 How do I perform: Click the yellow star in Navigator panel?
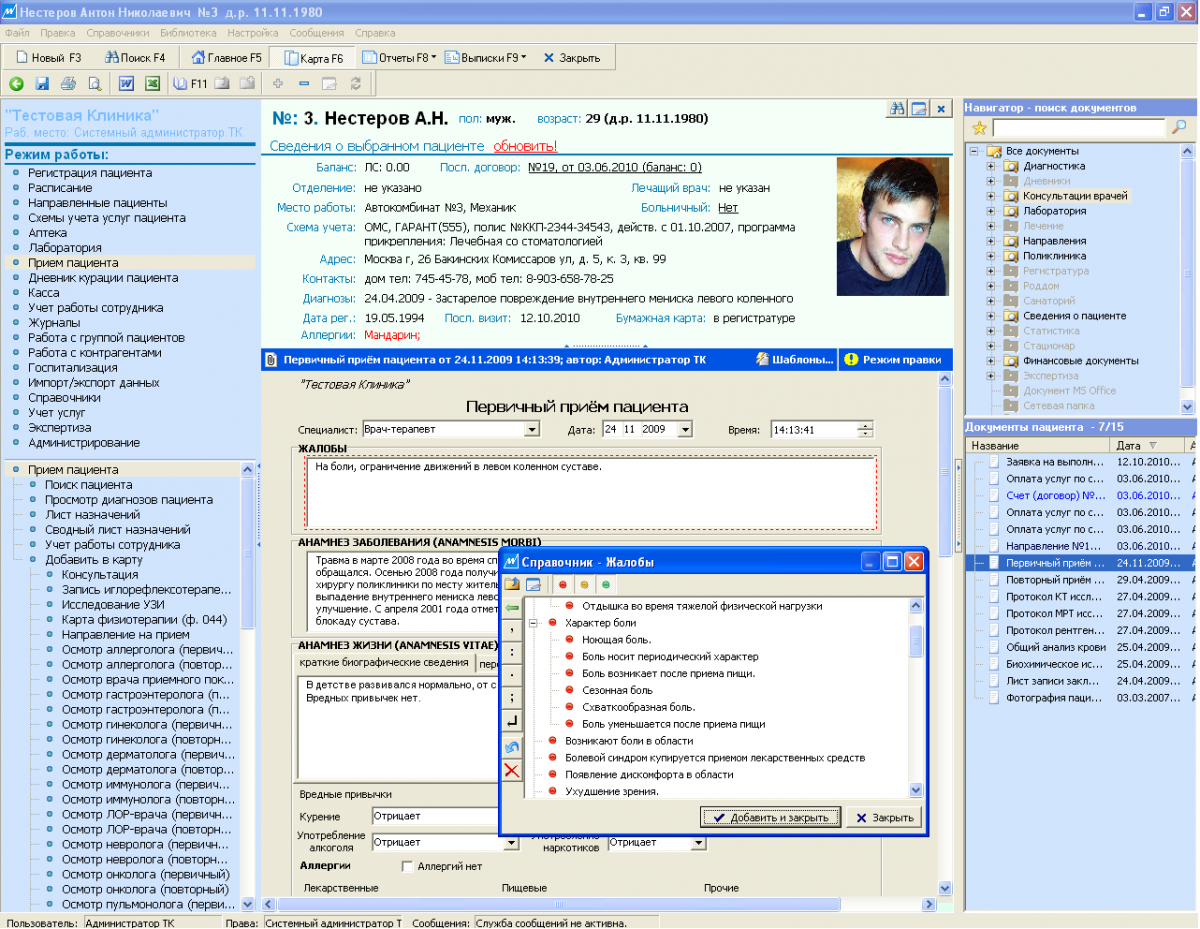(x=979, y=127)
